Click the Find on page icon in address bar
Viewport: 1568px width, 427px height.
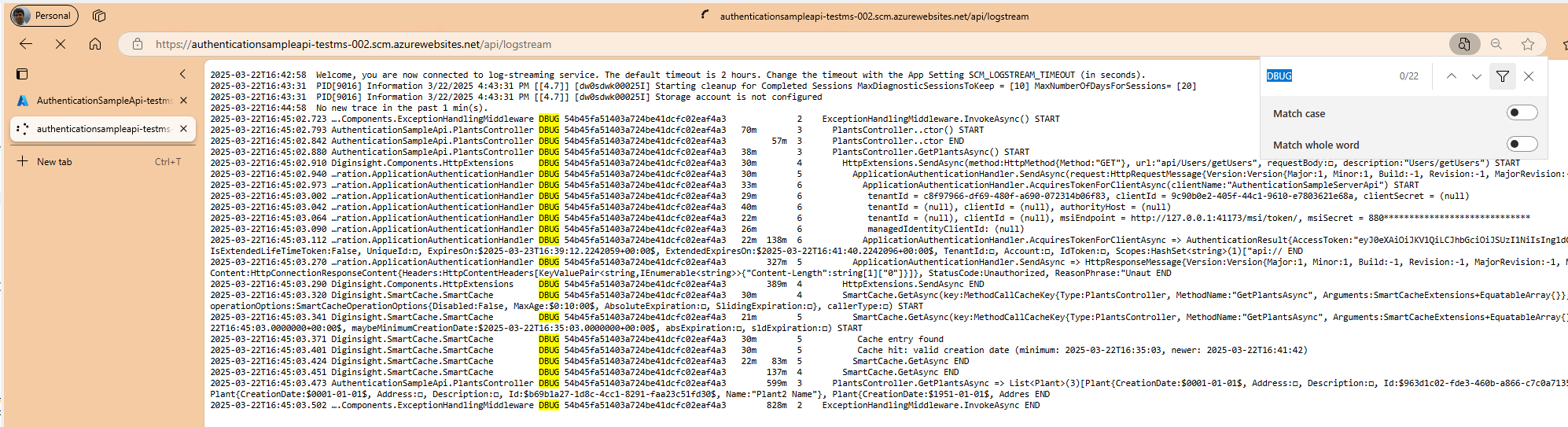tap(1463, 44)
